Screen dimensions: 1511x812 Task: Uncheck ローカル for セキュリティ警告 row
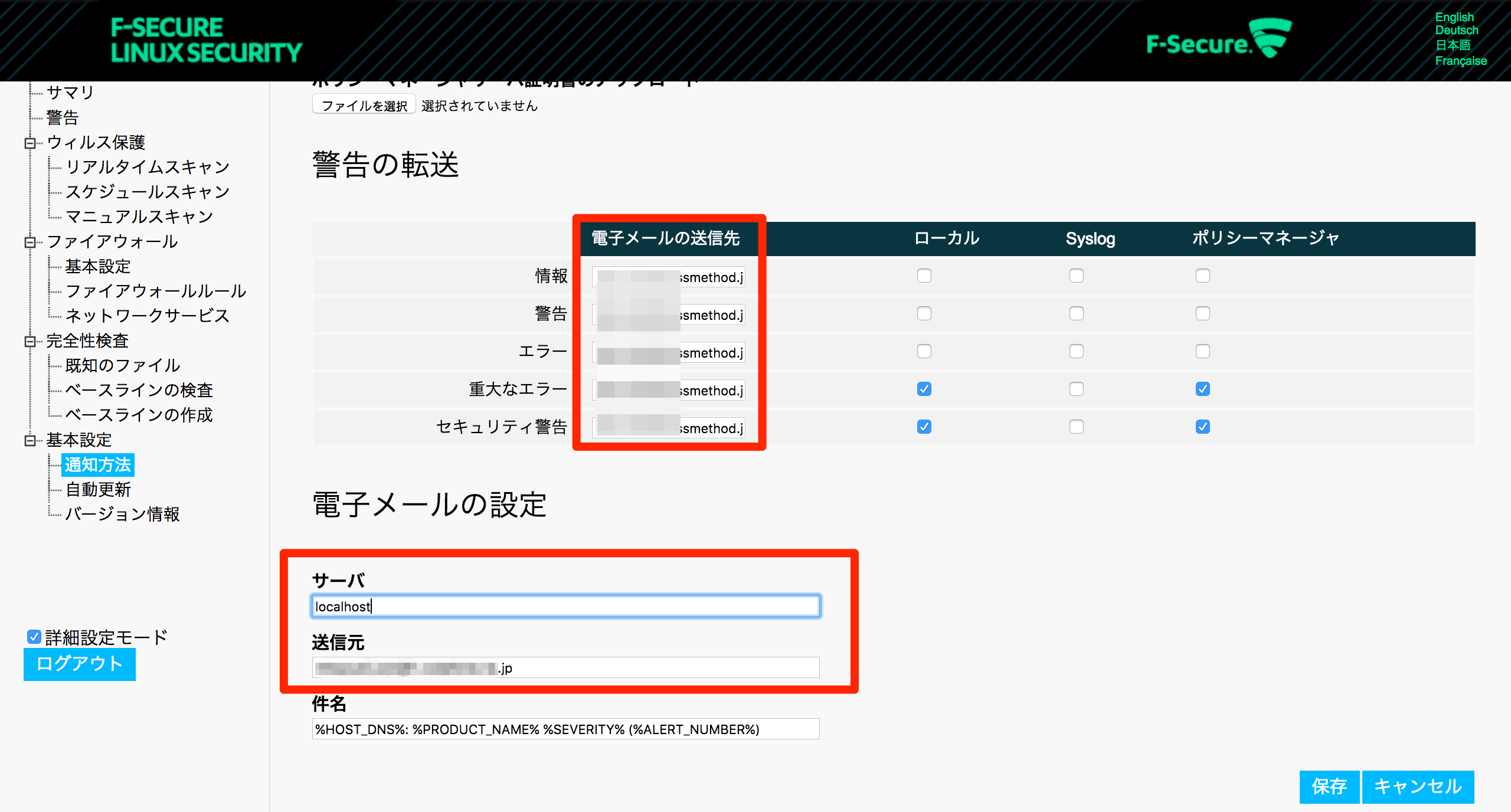[x=924, y=427]
